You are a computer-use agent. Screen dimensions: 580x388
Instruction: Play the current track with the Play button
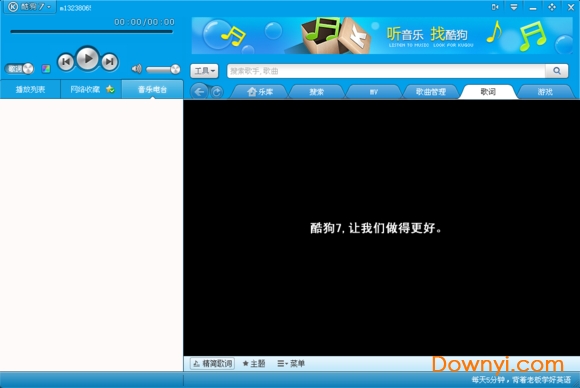(x=88, y=59)
